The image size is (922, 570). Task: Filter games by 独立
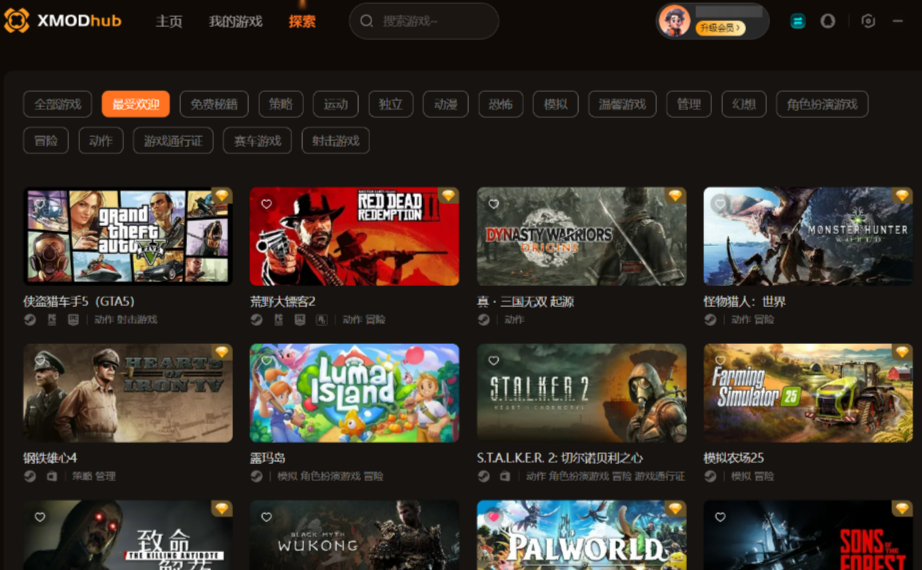pos(391,104)
